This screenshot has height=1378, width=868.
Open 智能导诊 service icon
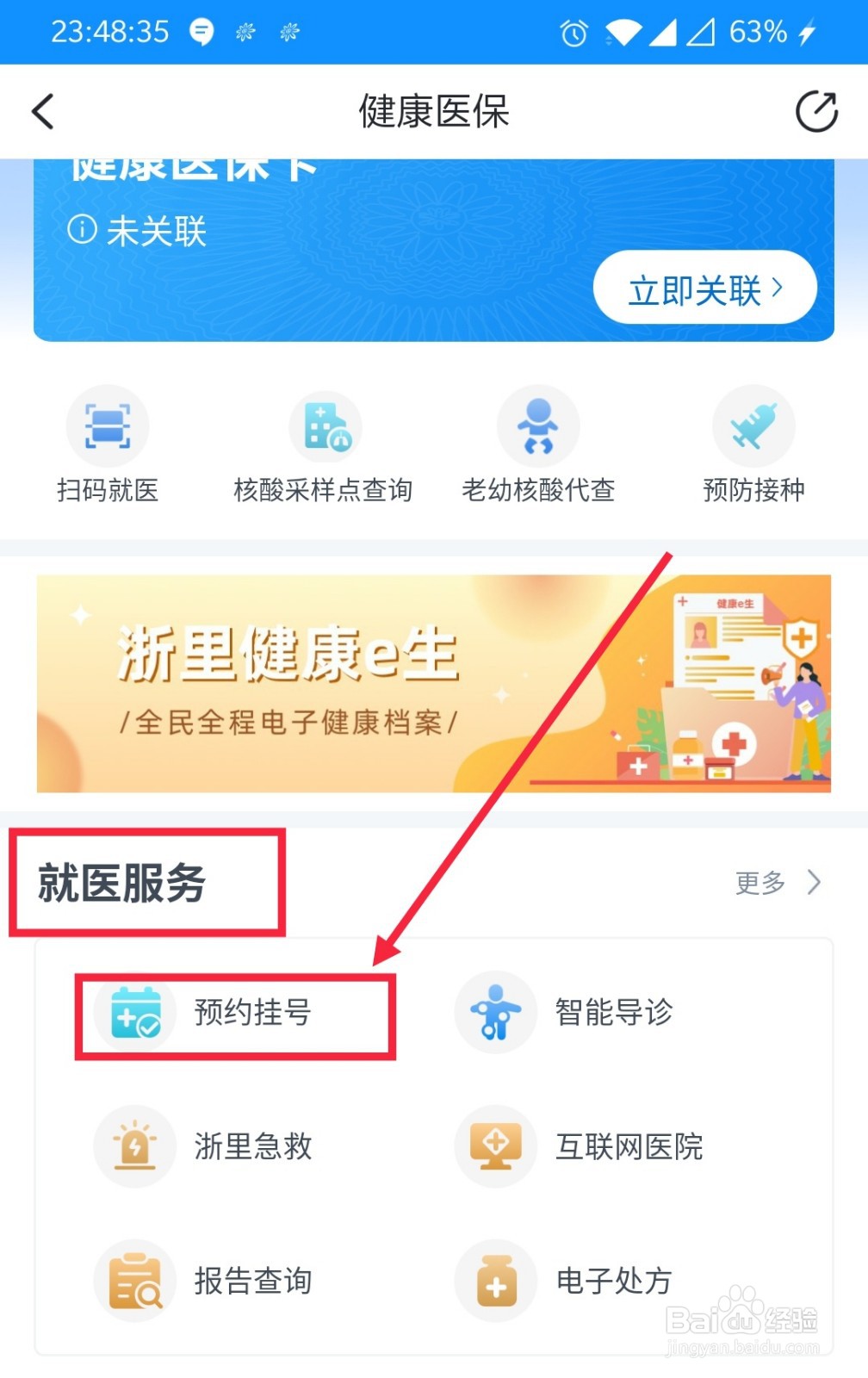tap(496, 1012)
